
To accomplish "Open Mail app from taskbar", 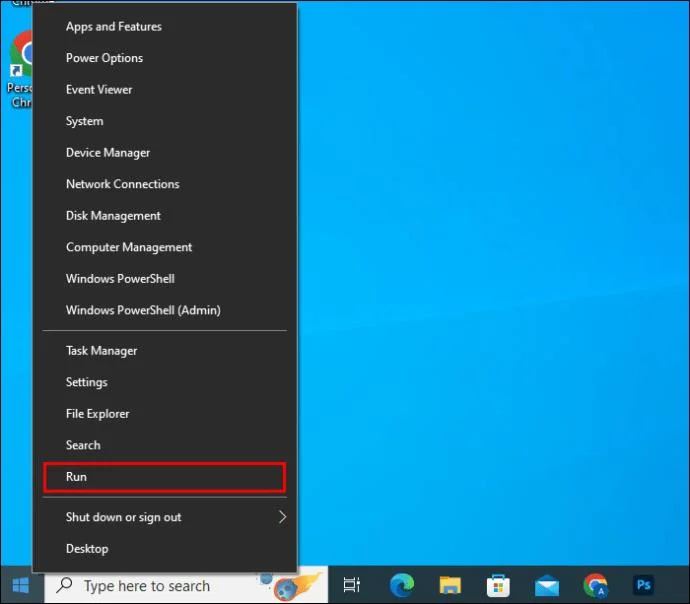I will 547,586.
